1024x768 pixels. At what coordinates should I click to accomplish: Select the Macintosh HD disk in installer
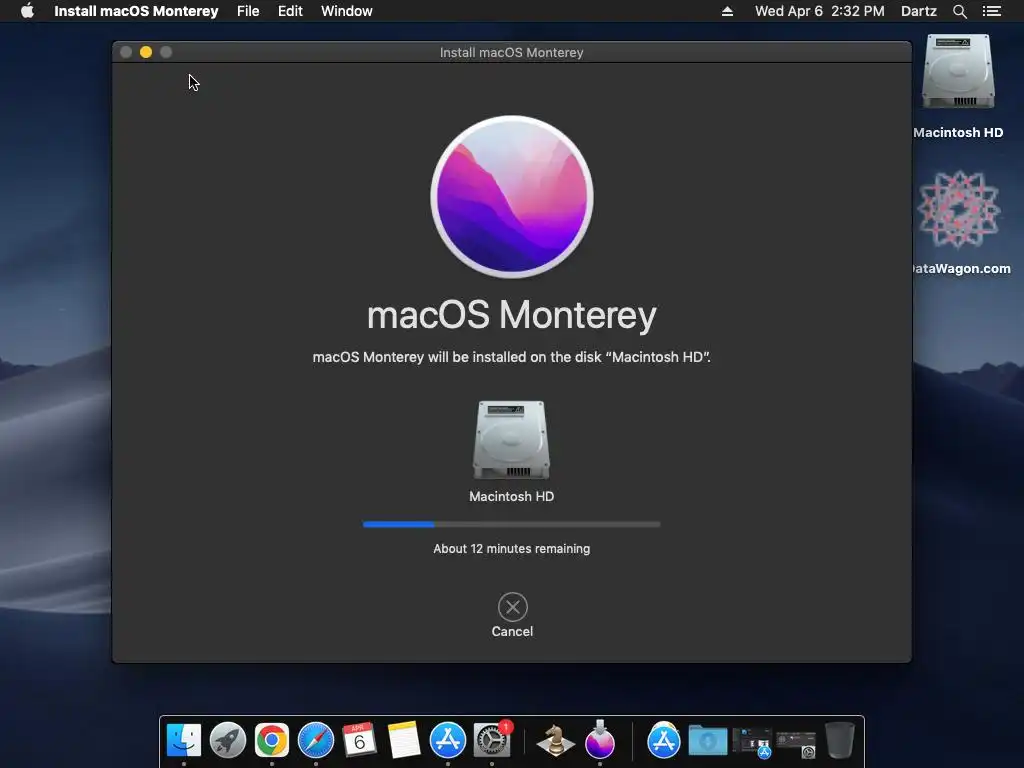click(511, 440)
